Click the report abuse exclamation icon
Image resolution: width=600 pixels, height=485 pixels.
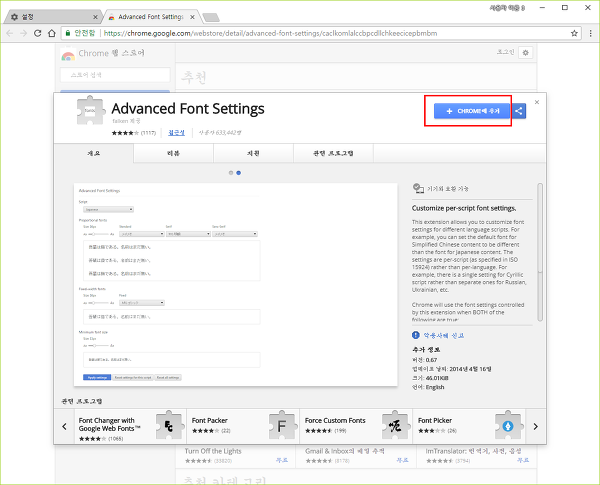click(416, 335)
